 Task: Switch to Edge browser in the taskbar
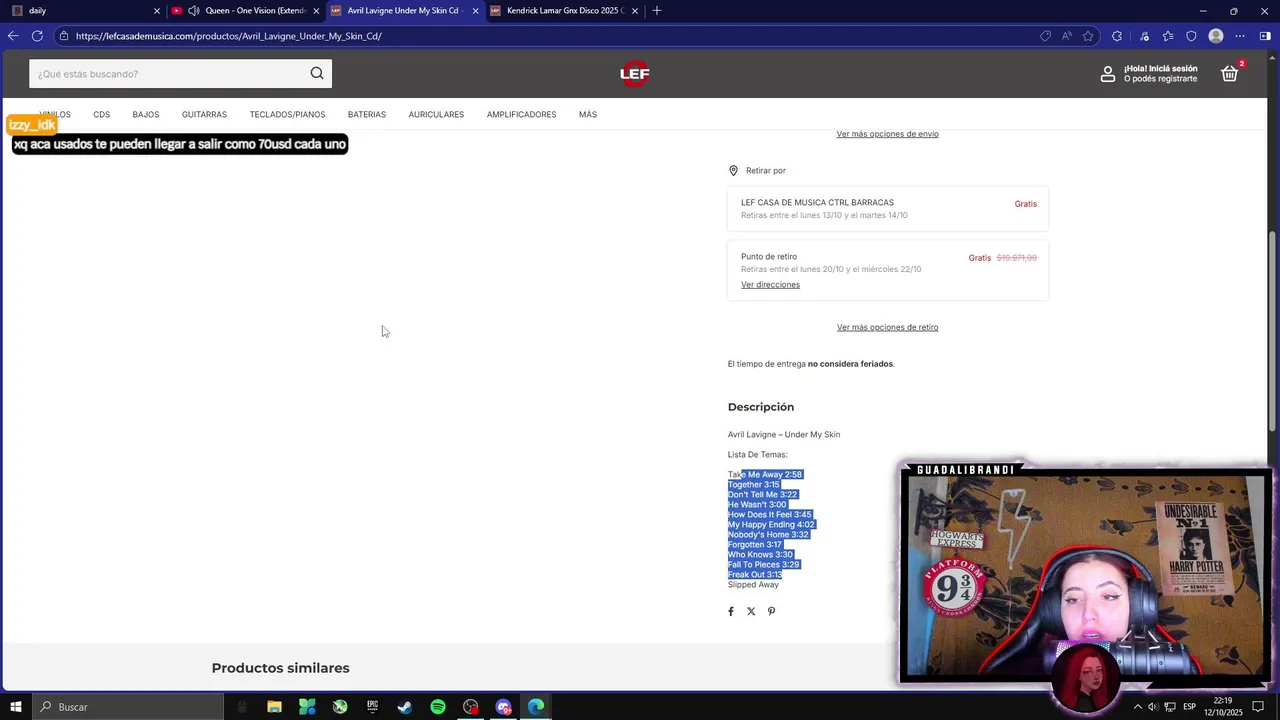tap(536, 707)
